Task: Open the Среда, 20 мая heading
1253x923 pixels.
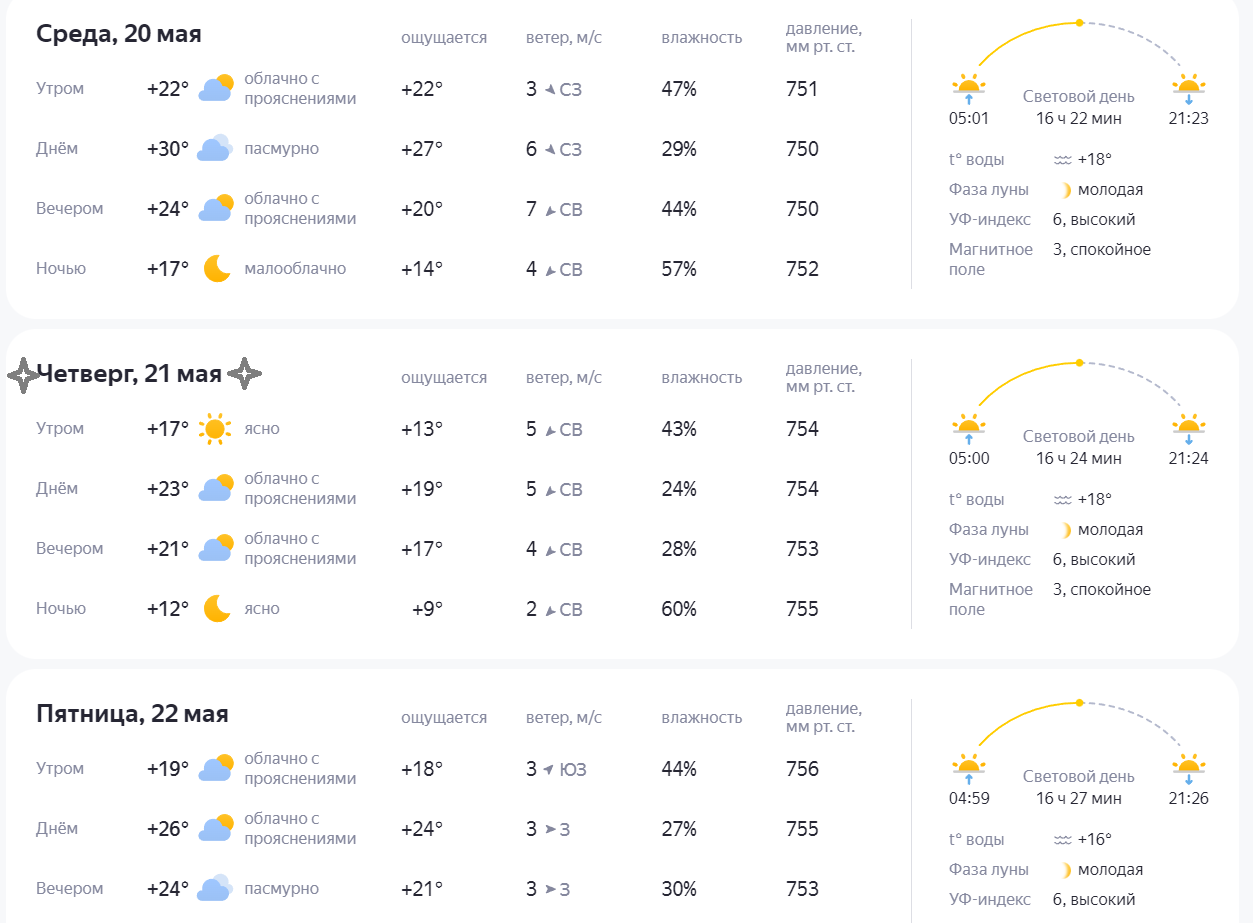Action: click(119, 34)
